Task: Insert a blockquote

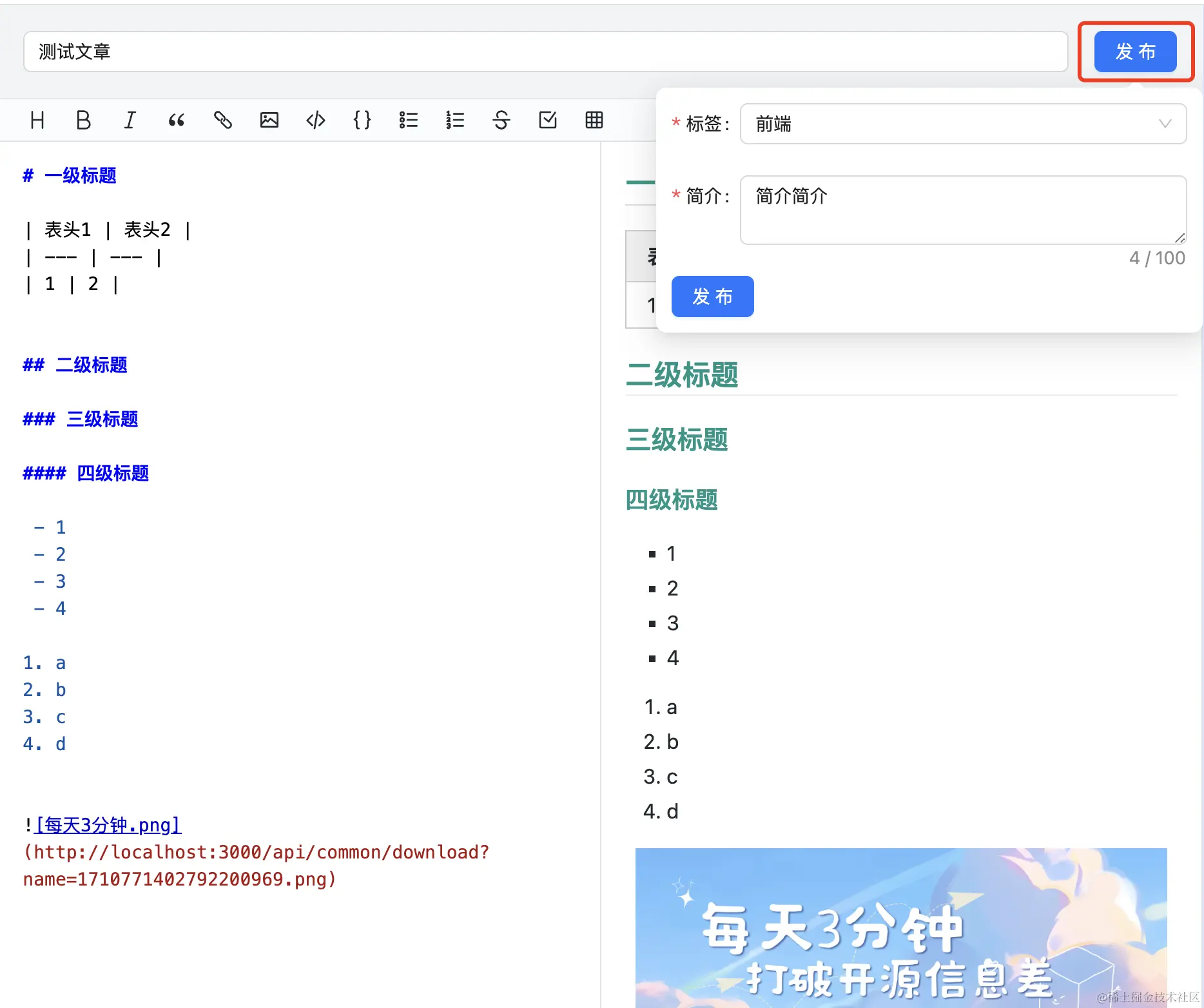Action: point(177,120)
